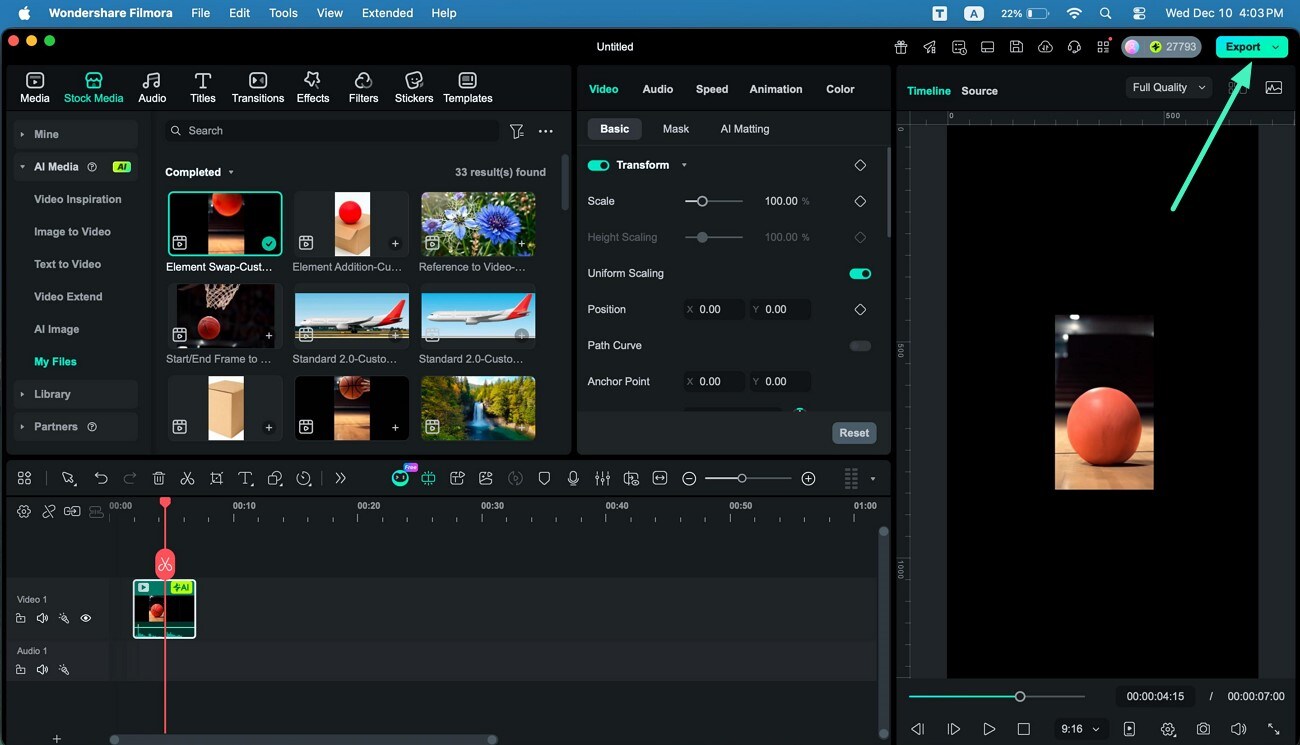This screenshot has height=745, width=1300.
Task: Hide the Video 1 track with the eye icon
Action: tap(86, 618)
